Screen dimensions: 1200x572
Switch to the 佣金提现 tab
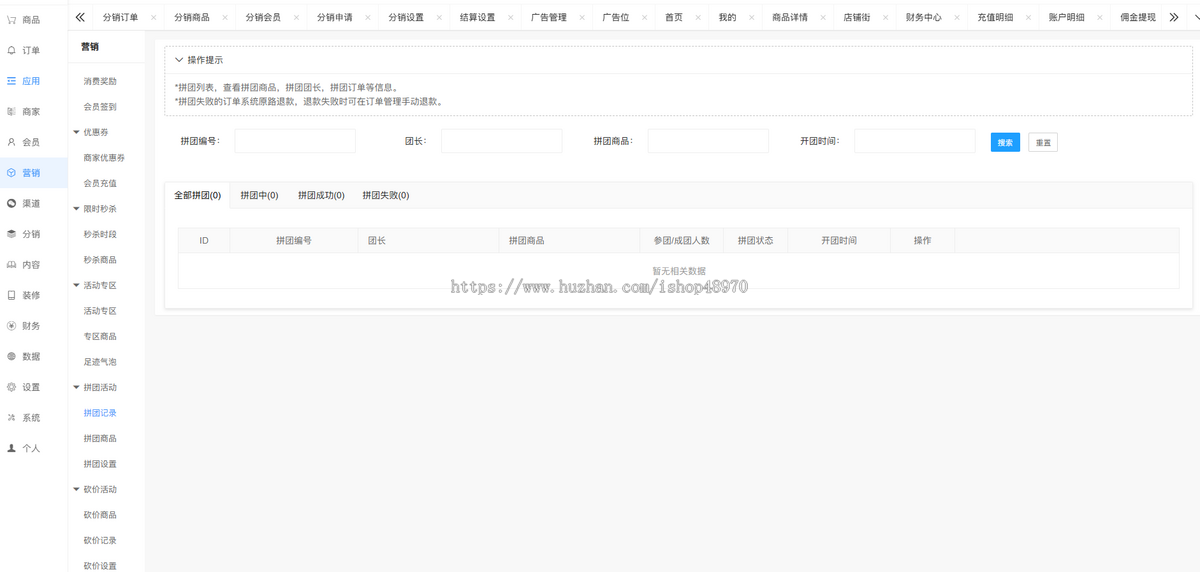click(x=1138, y=18)
